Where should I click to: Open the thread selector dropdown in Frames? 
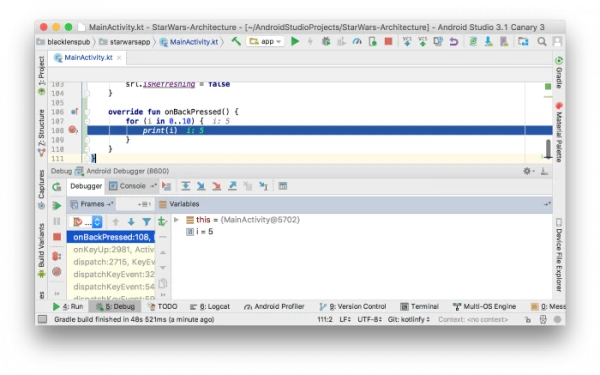tap(86, 222)
